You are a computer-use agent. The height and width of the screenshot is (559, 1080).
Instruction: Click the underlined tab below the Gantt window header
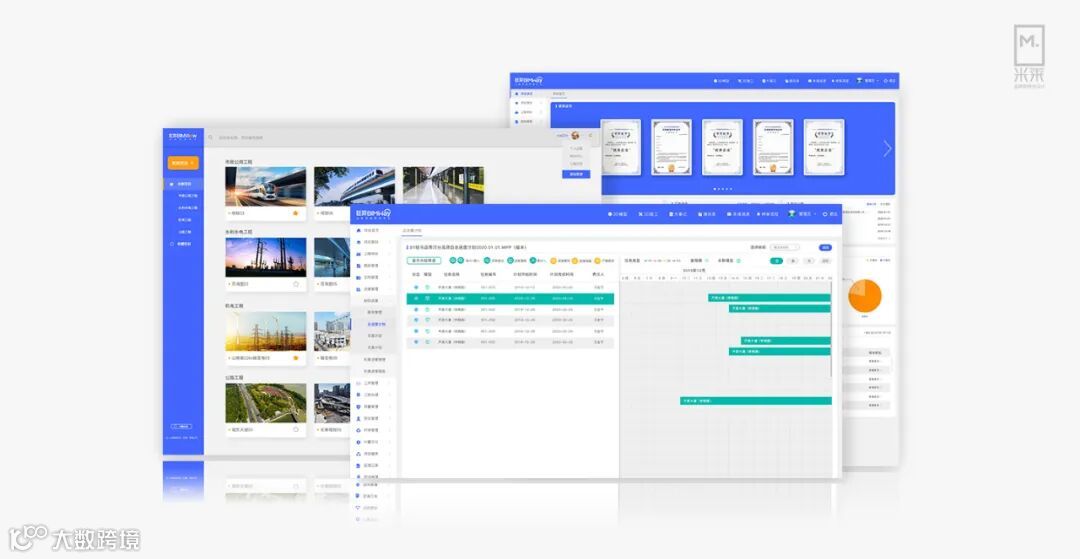tap(412, 231)
